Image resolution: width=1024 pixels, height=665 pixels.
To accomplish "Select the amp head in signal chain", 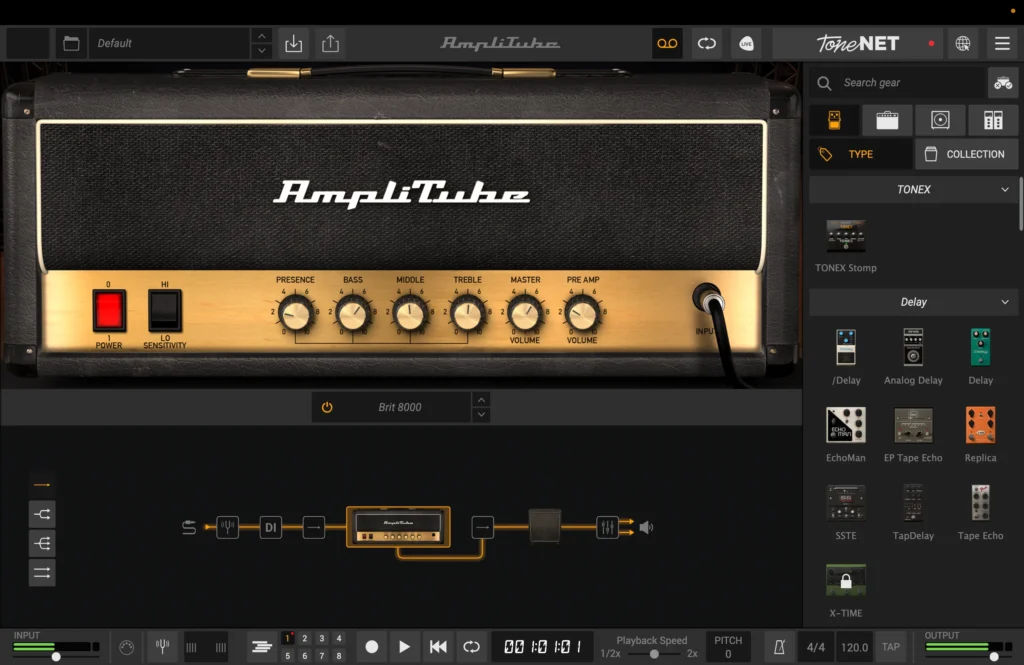I will tap(398, 527).
